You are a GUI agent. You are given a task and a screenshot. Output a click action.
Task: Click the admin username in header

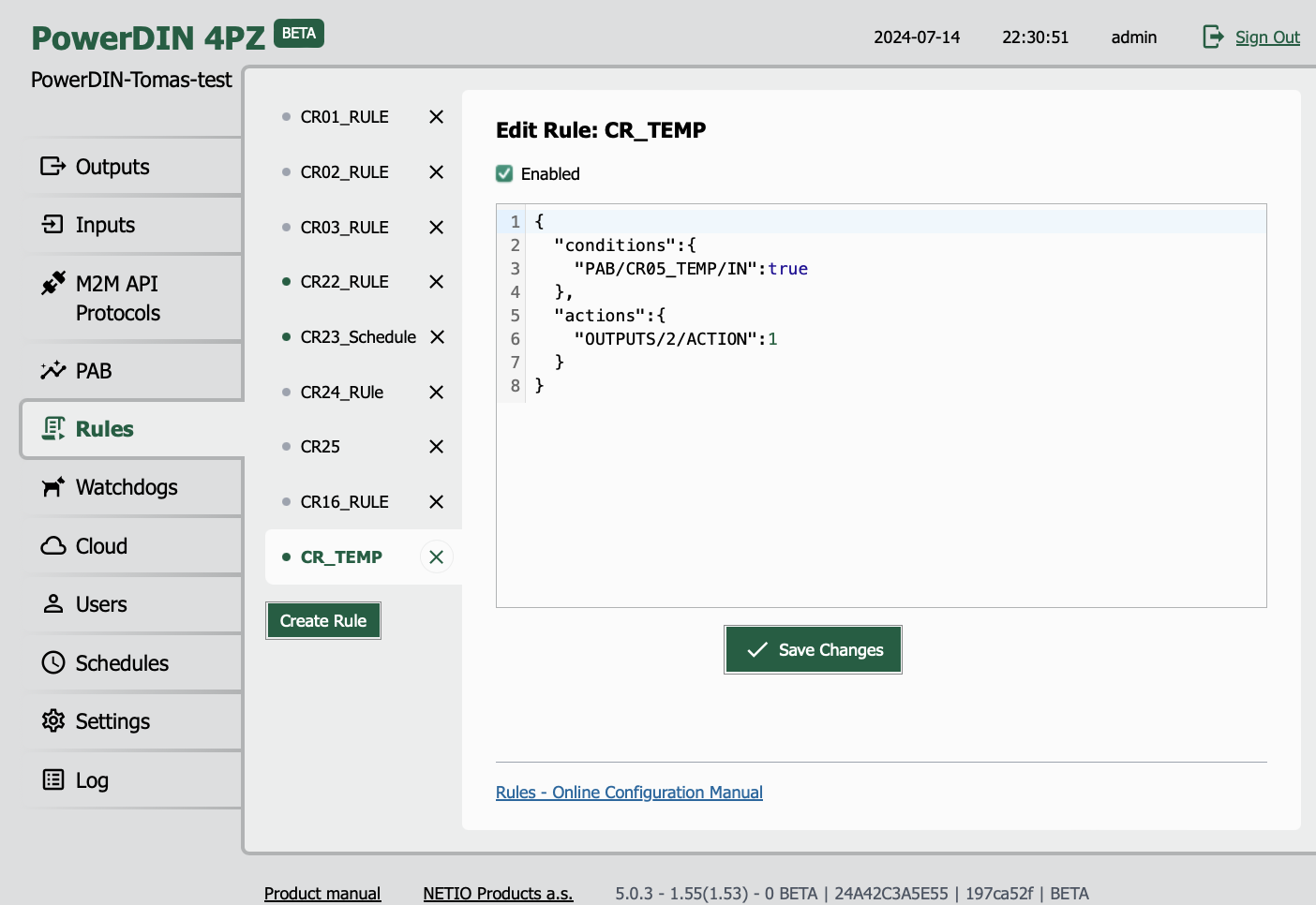pos(1134,37)
